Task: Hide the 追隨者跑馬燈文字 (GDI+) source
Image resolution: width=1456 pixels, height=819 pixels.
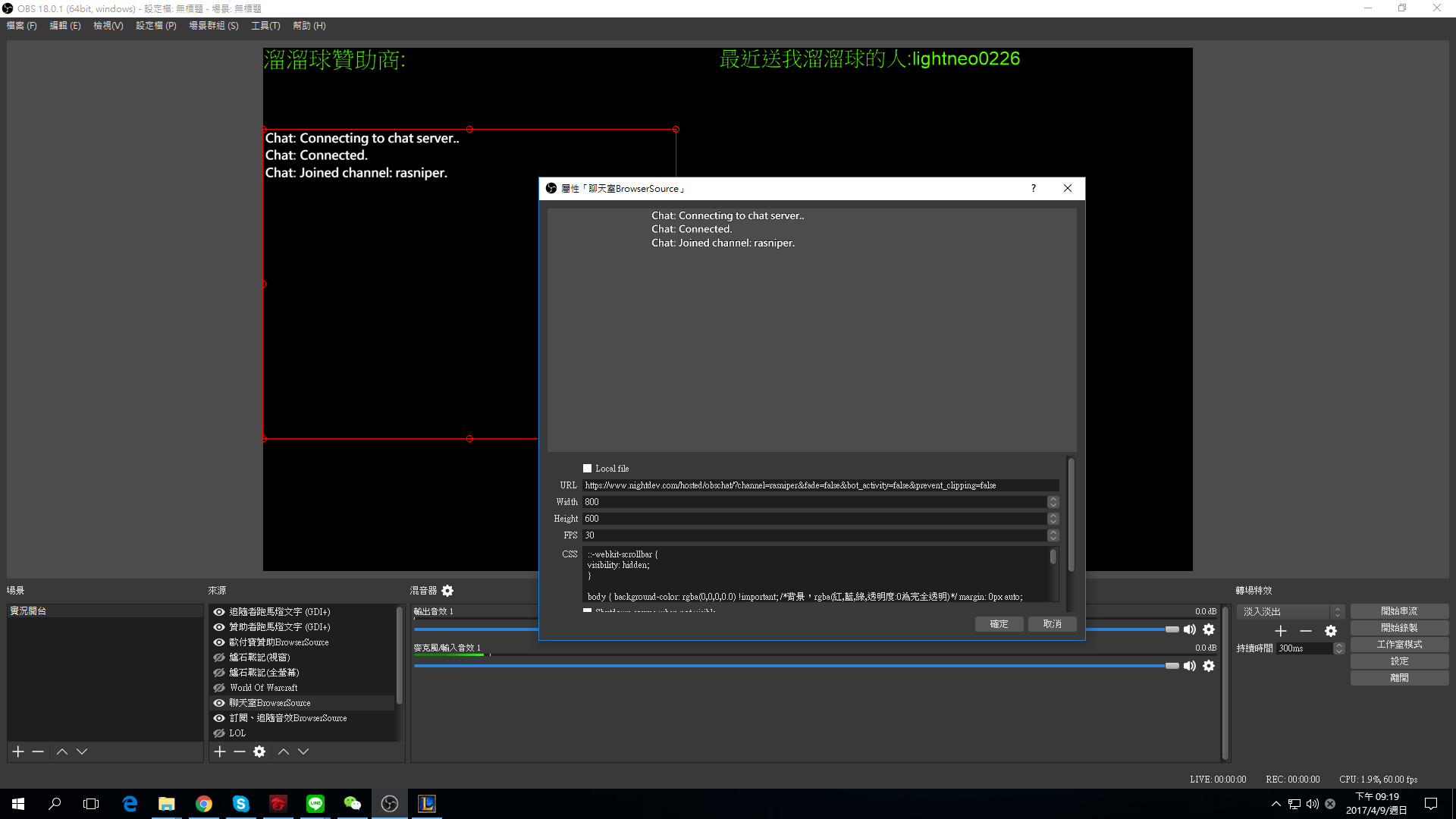Action: pos(219,612)
